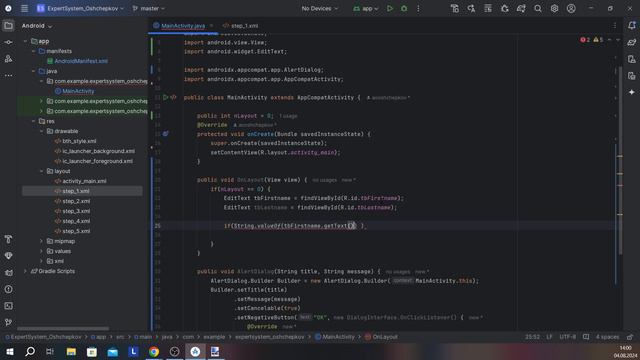The height and width of the screenshot is (360, 640).
Task: Collapse the app module node
Action: click(x=25, y=41)
